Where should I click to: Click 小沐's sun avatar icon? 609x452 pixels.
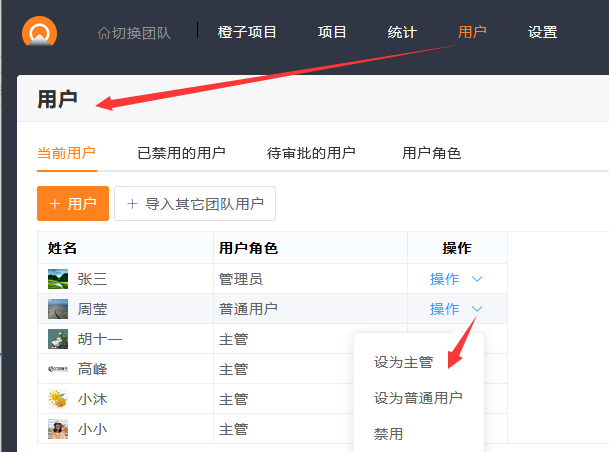coord(58,399)
